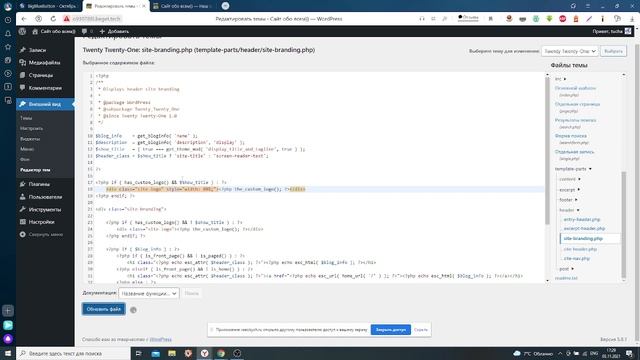Click the red warning security icon in address bar
The height and width of the screenshot is (360, 640).
coord(67,19)
